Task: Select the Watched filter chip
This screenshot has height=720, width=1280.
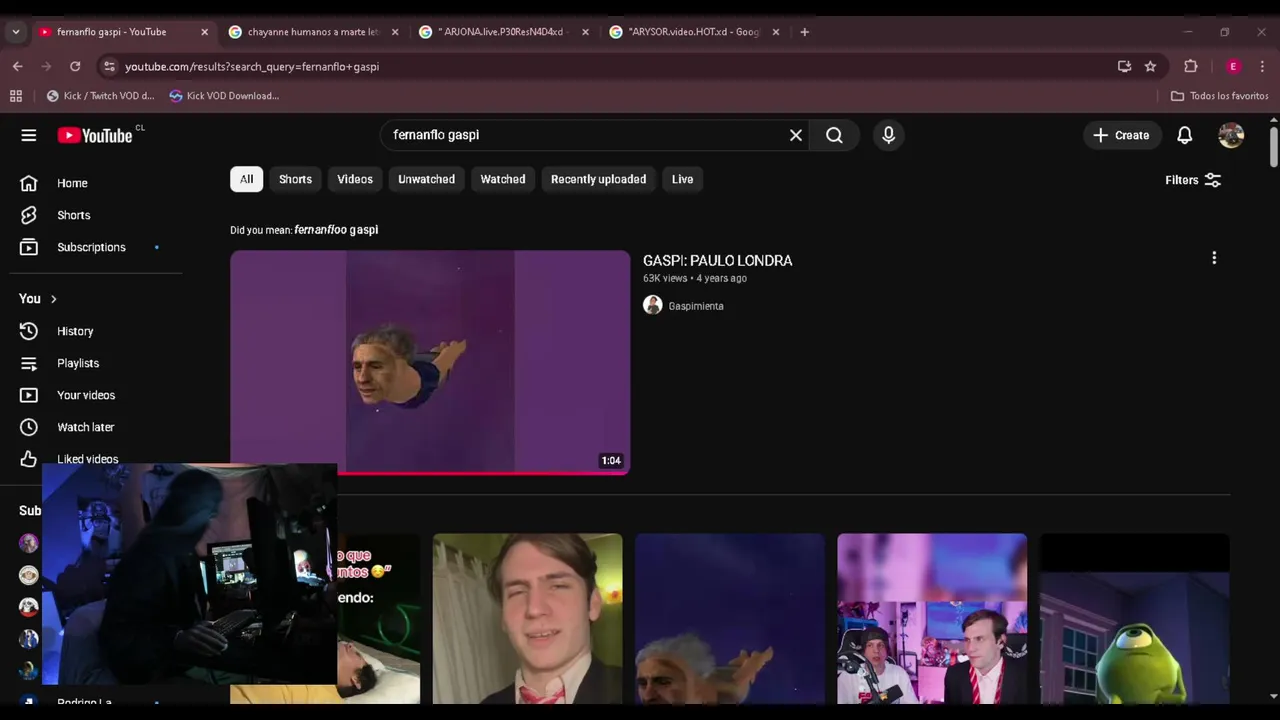Action: pos(503,179)
